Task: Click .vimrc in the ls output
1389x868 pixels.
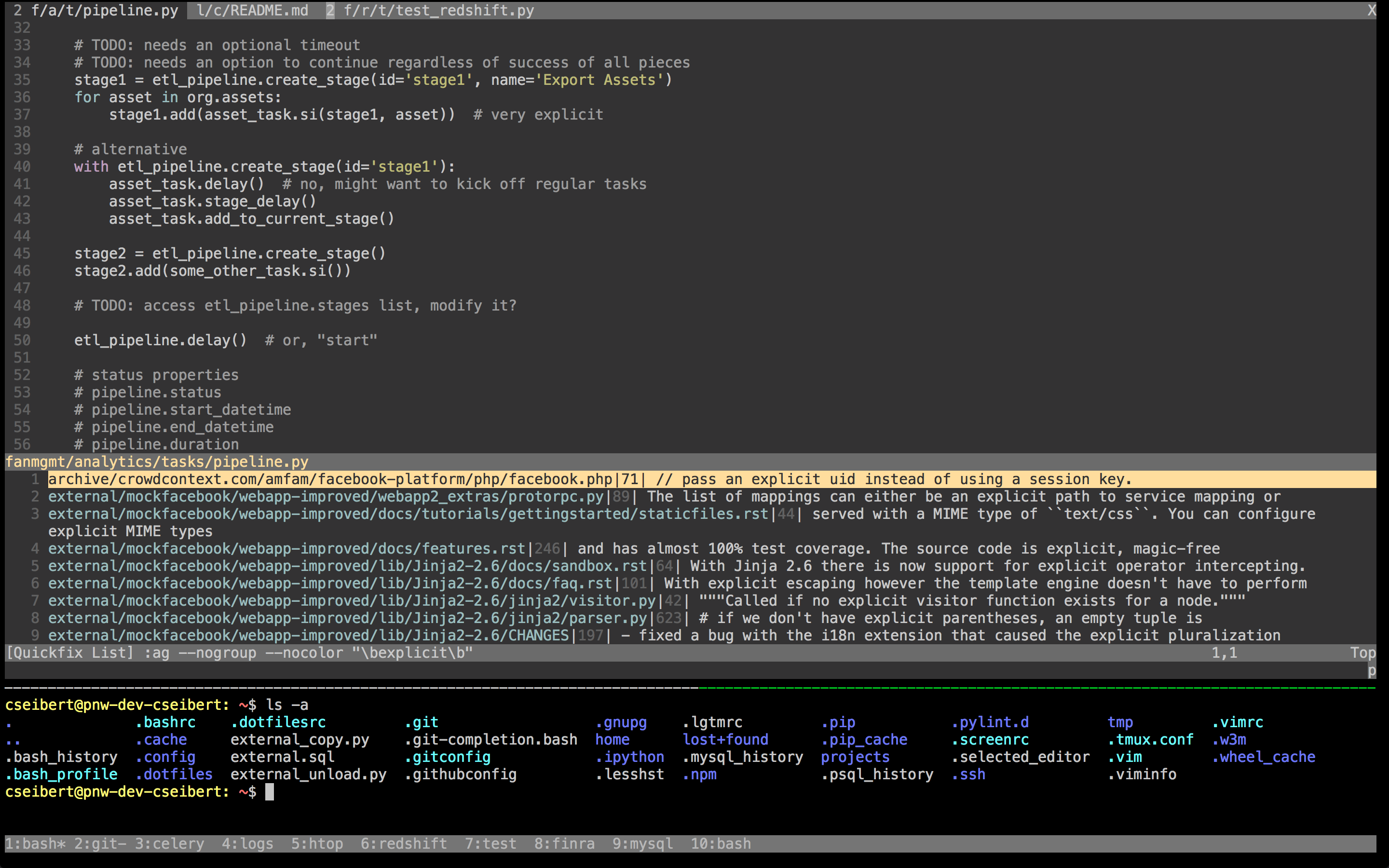Action: (x=1238, y=722)
